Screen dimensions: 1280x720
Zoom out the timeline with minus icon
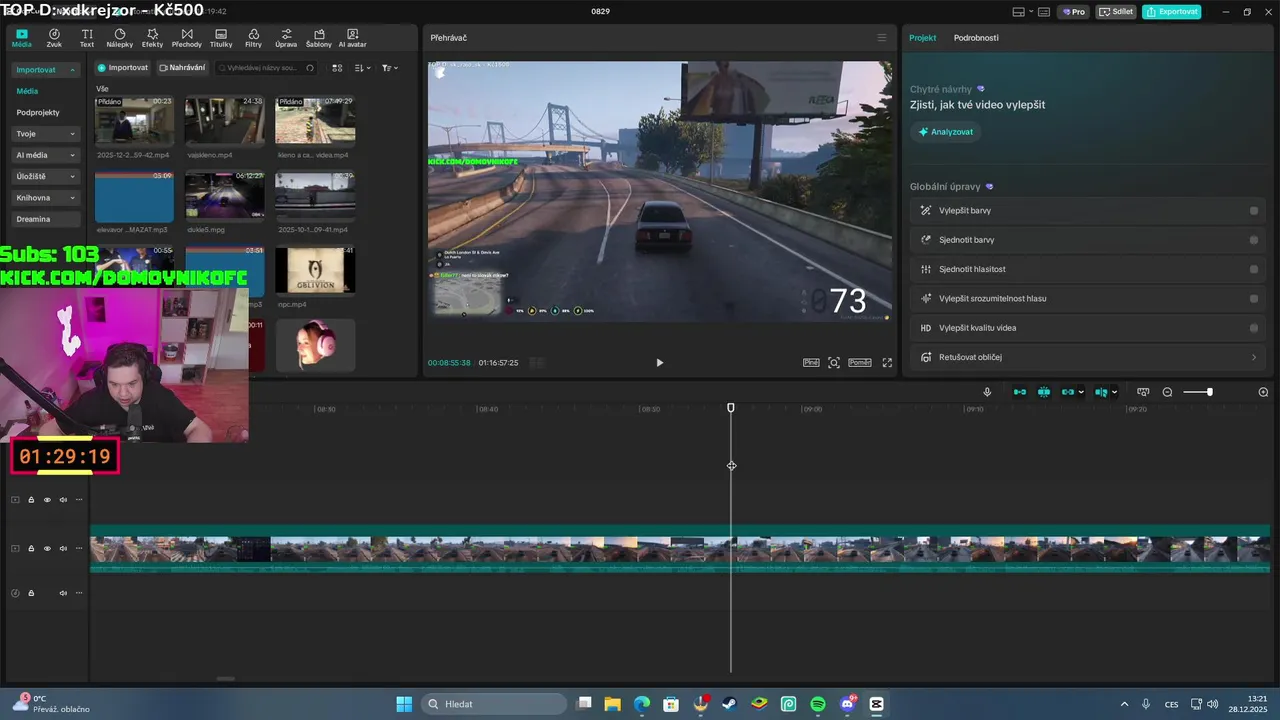point(1167,392)
